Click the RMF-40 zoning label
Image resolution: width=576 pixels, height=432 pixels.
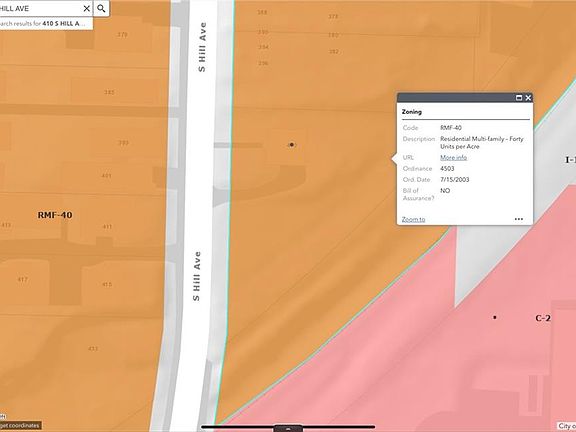coord(55,215)
